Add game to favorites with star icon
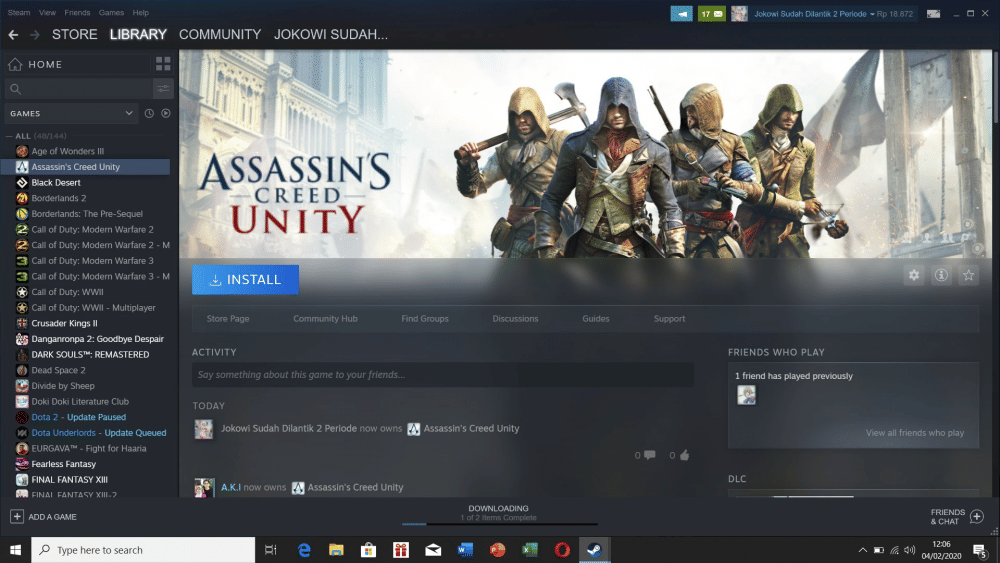1000x563 pixels. point(968,275)
